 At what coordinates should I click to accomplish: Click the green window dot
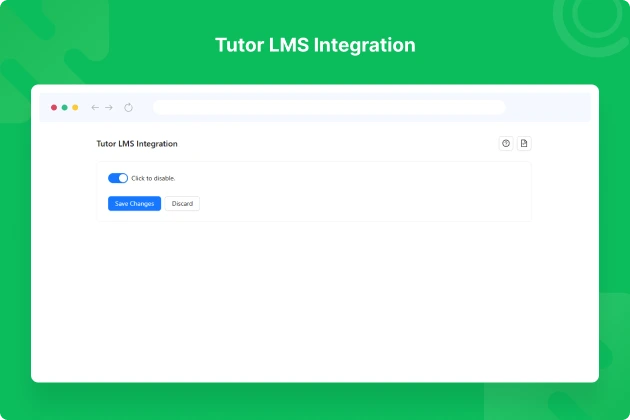pyautogui.click(x=64, y=107)
